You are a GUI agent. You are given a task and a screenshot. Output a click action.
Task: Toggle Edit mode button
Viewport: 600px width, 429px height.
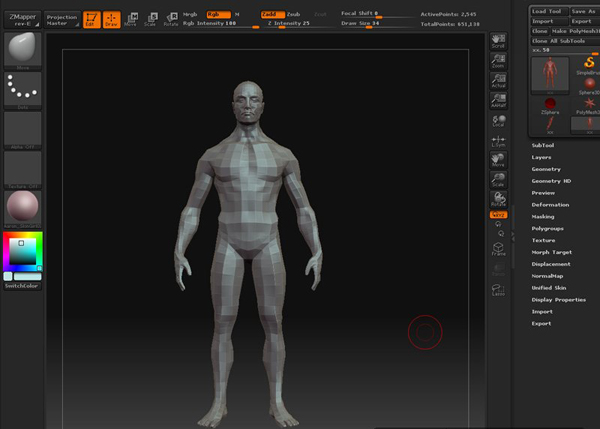[91, 19]
